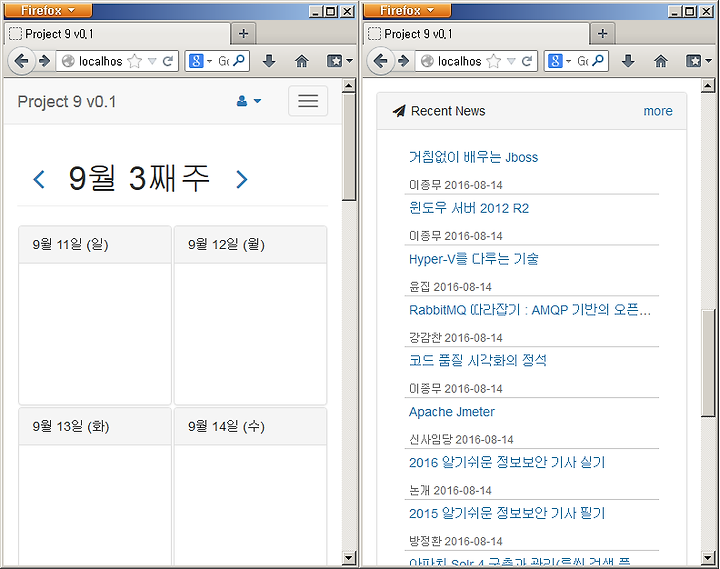The width and height of the screenshot is (720, 569).
Task: Go to home page in left Firefox window
Action: (302, 61)
